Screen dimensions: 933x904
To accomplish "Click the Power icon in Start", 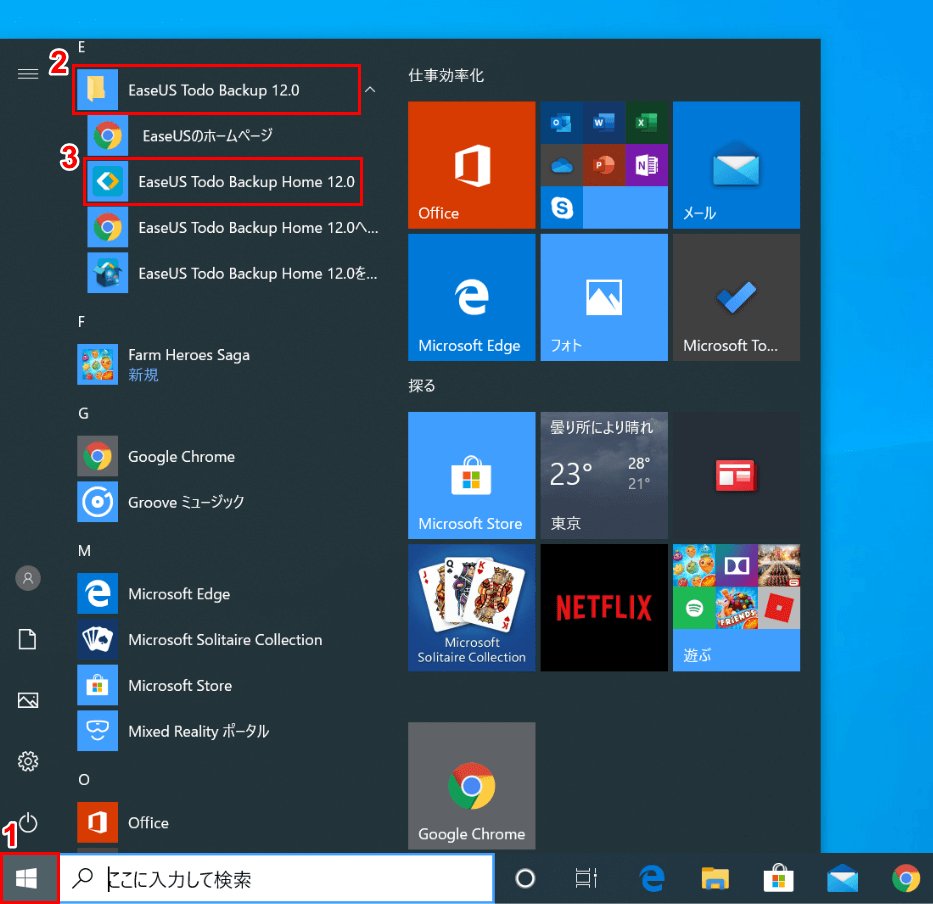I will click(x=28, y=823).
